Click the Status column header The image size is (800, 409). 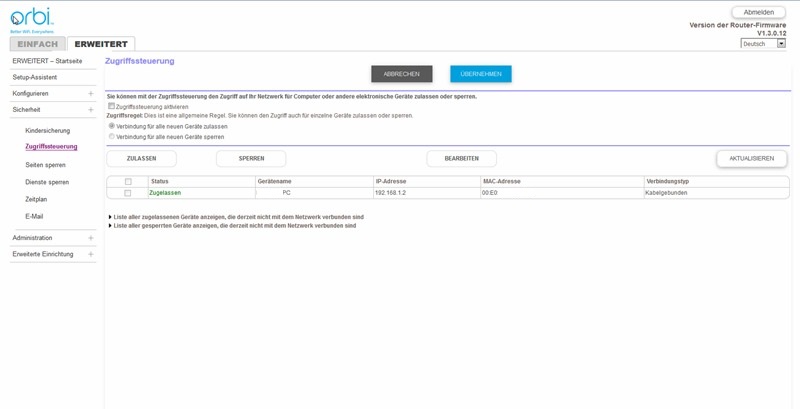(160, 181)
